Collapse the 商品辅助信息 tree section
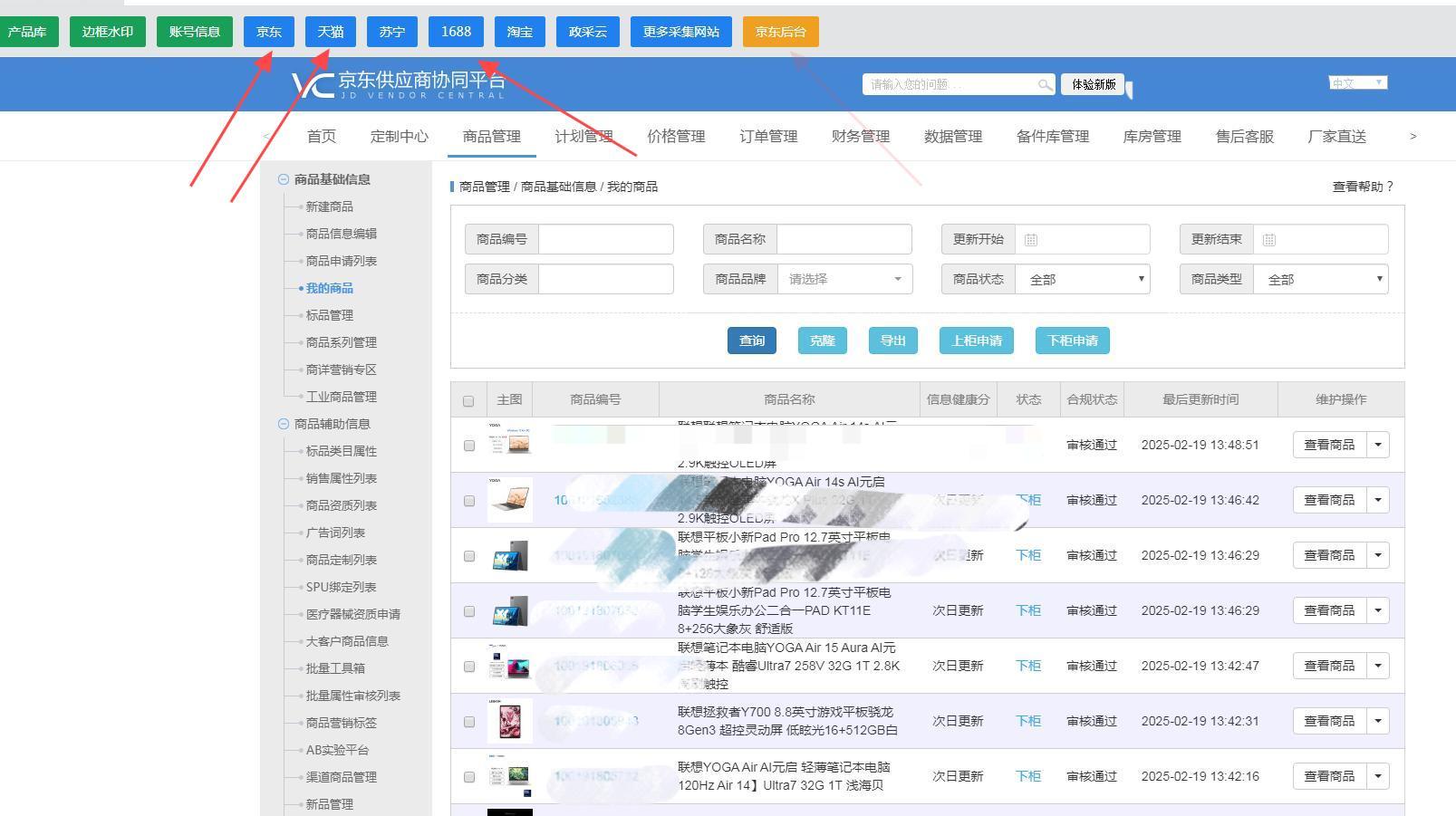This screenshot has height=816, width=1456. coord(284,424)
